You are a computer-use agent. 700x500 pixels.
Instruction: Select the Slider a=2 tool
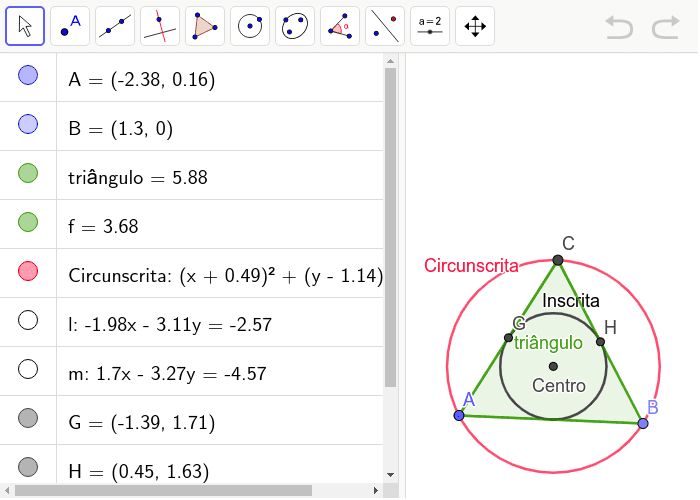[430, 26]
